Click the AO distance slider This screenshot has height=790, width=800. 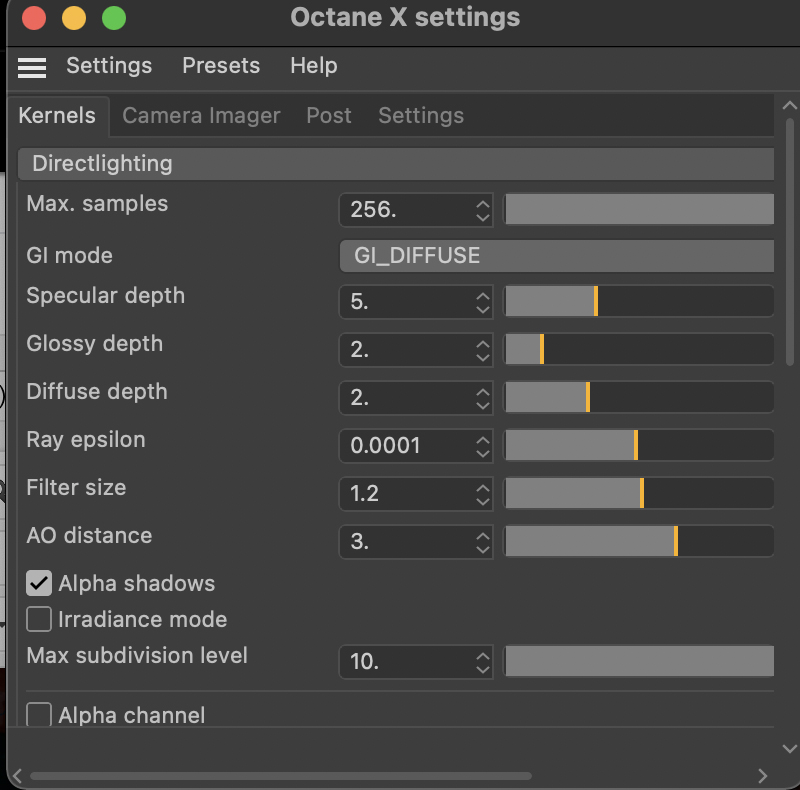(x=639, y=541)
